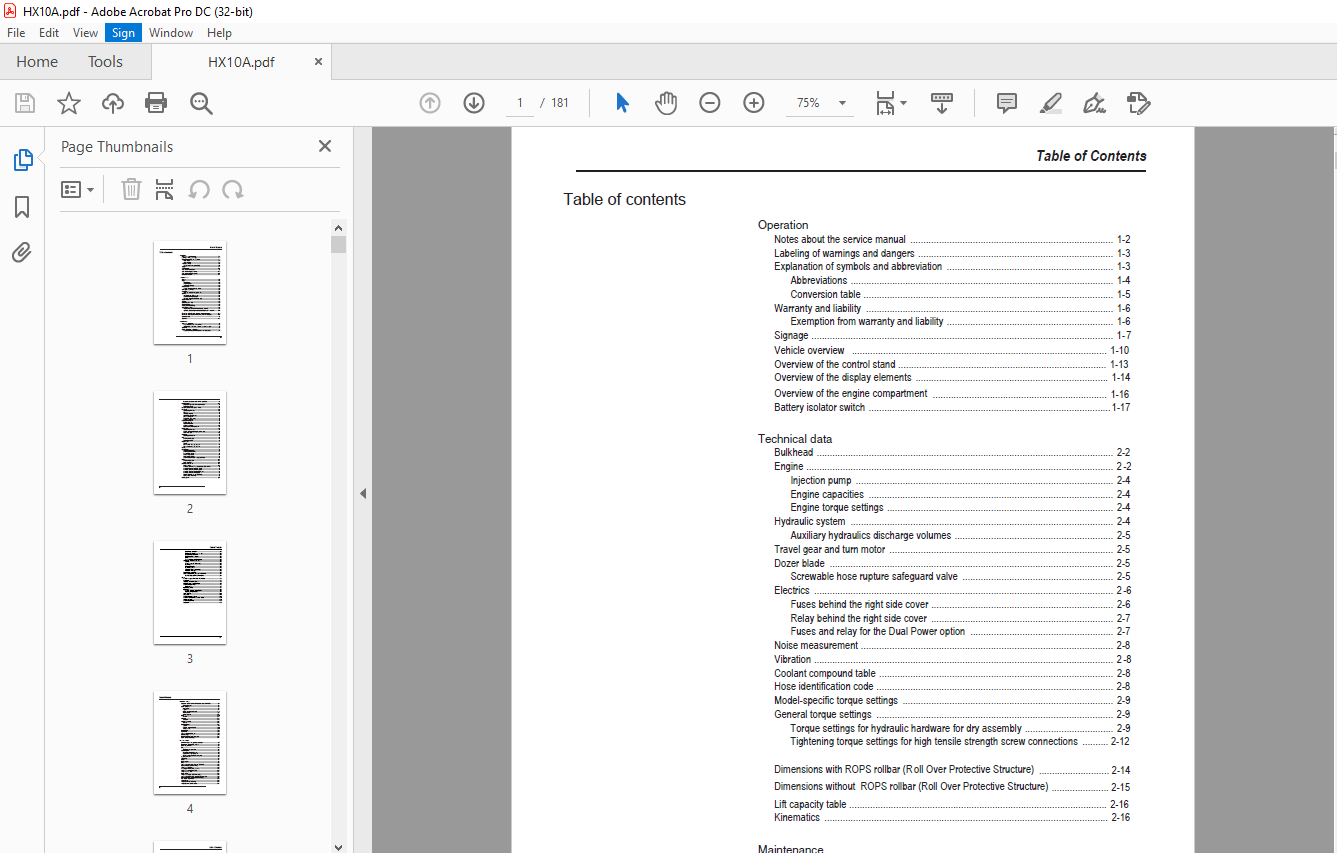Open the Bookmarks pane icon

22,207
